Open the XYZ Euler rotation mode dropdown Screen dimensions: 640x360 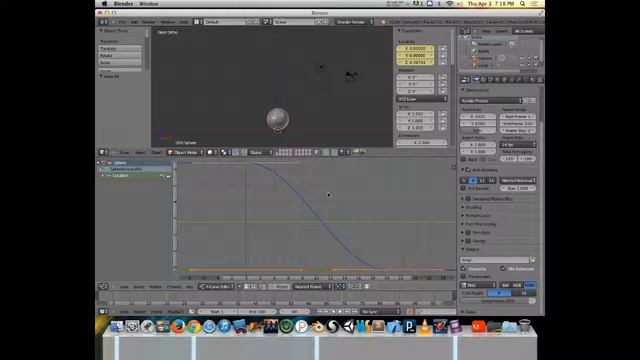point(422,99)
